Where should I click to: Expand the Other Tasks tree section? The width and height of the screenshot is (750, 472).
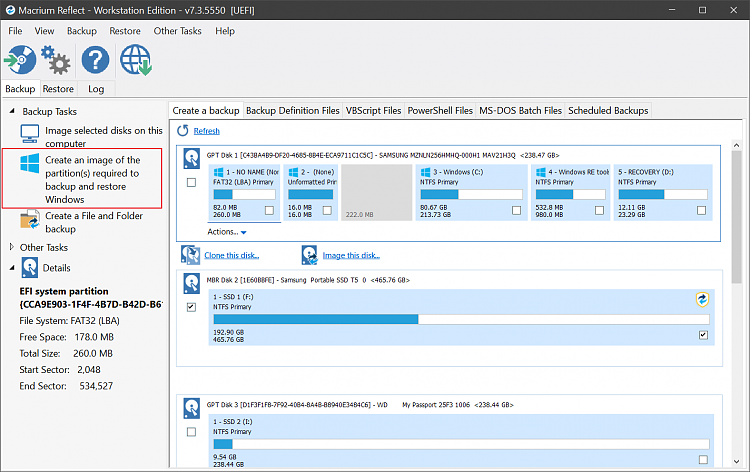click(x=12, y=247)
